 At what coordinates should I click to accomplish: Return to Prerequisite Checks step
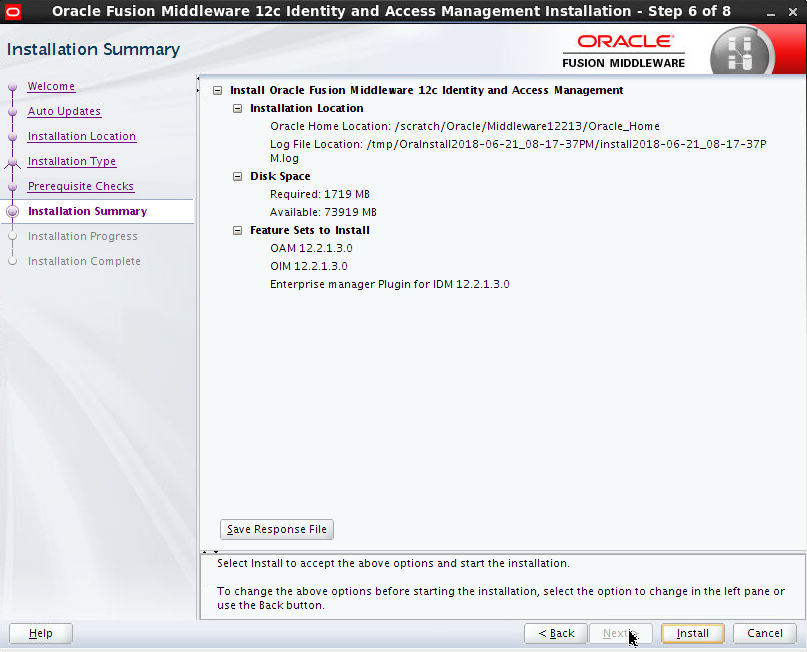(81, 186)
